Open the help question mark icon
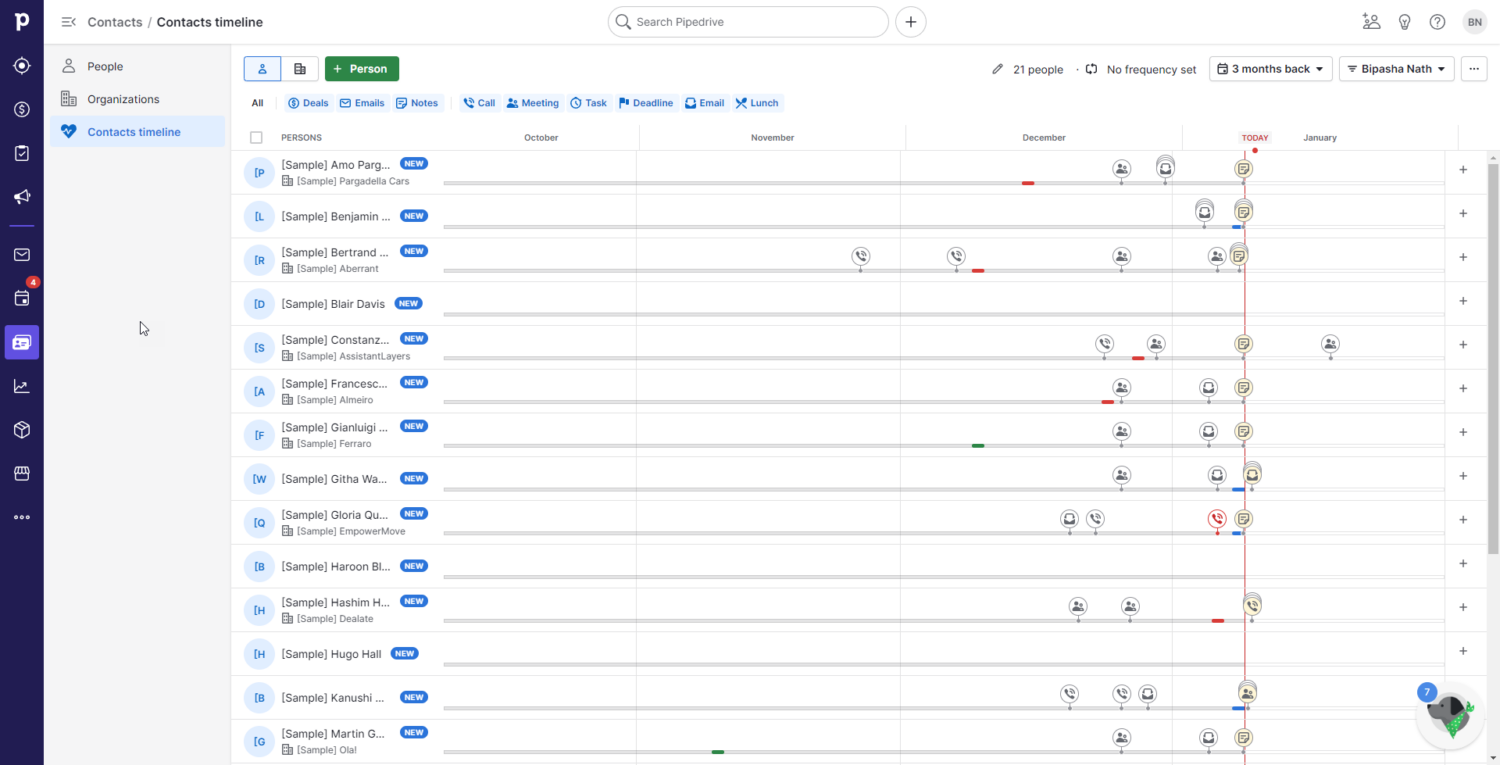This screenshot has height=765, width=1500. [x=1437, y=22]
